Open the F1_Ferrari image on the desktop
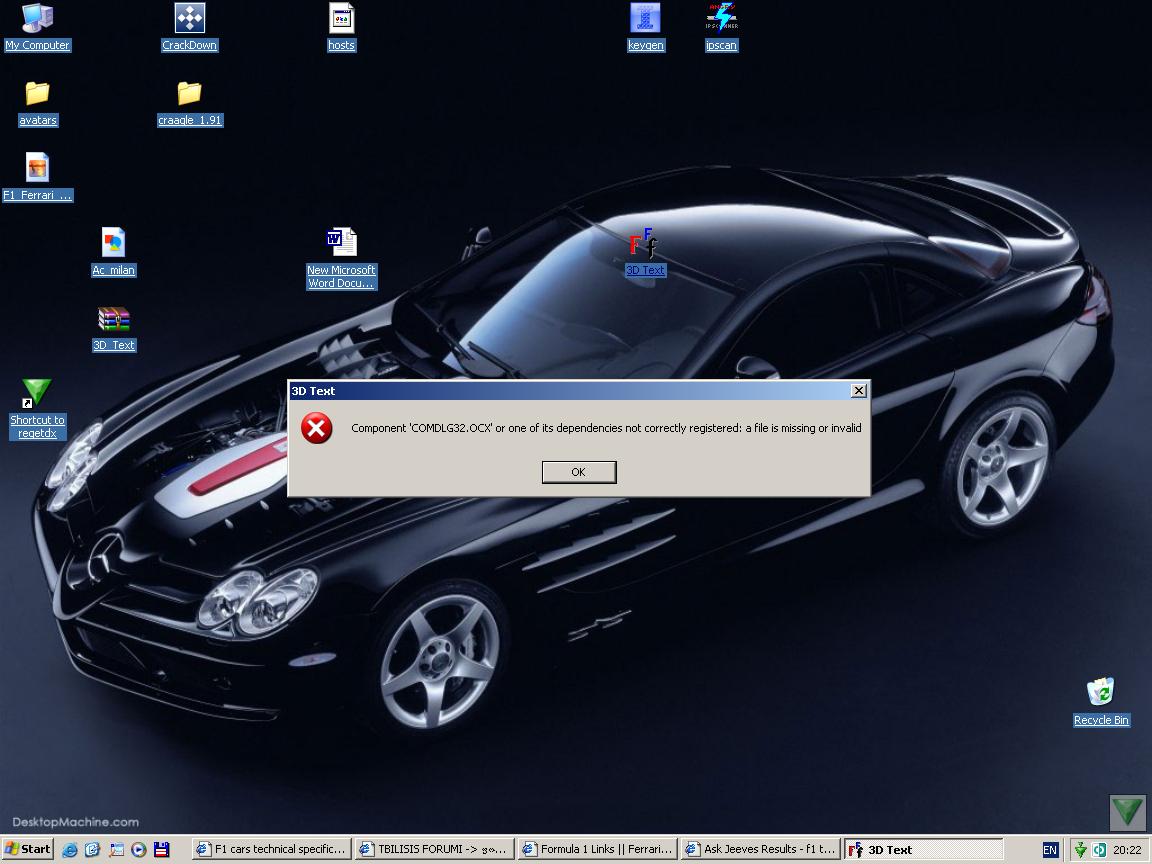Screen dimensions: 1152x864 tap(37, 168)
